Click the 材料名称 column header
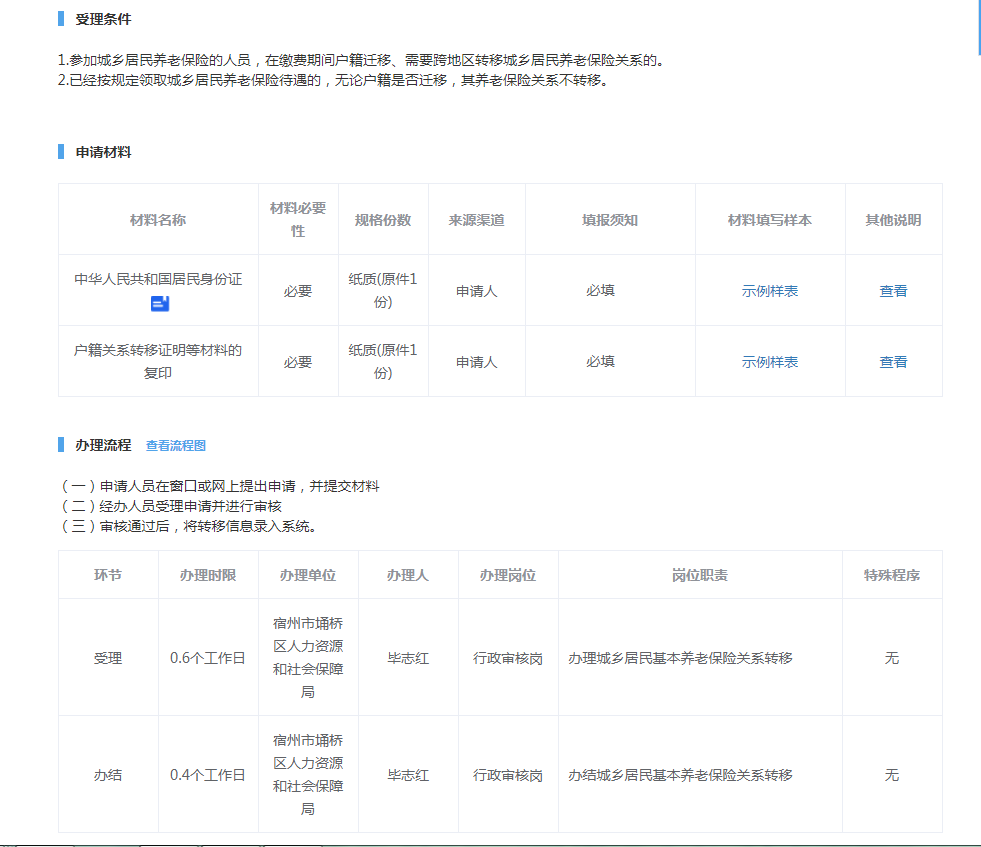 tap(158, 220)
